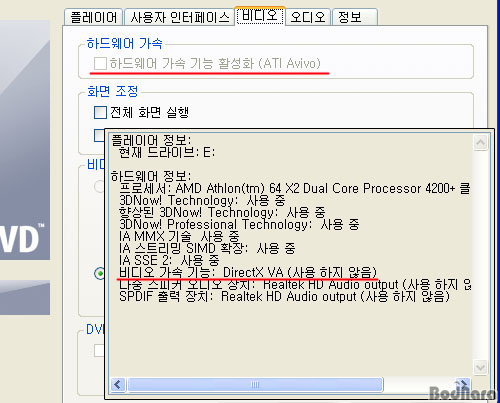Choose the unselected radio button under 비디오 section
Image resolution: width=500 pixels, height=403 pixels.
(x=99, y=186)
